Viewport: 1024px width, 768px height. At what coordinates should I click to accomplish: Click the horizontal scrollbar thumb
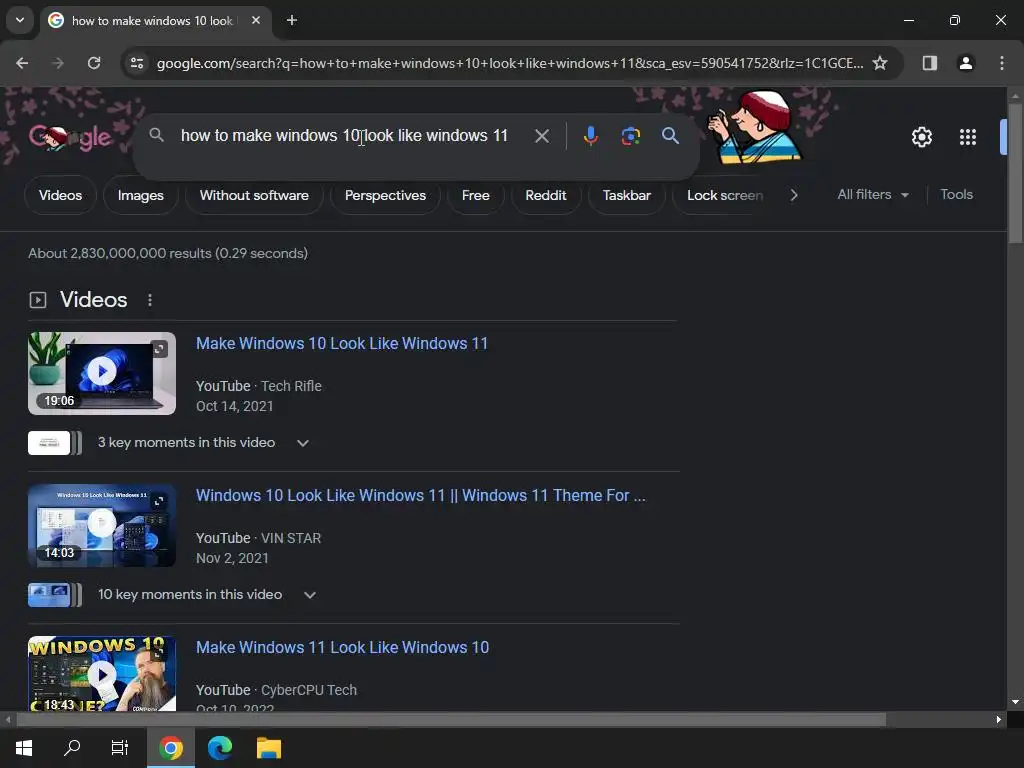point(451,720)
